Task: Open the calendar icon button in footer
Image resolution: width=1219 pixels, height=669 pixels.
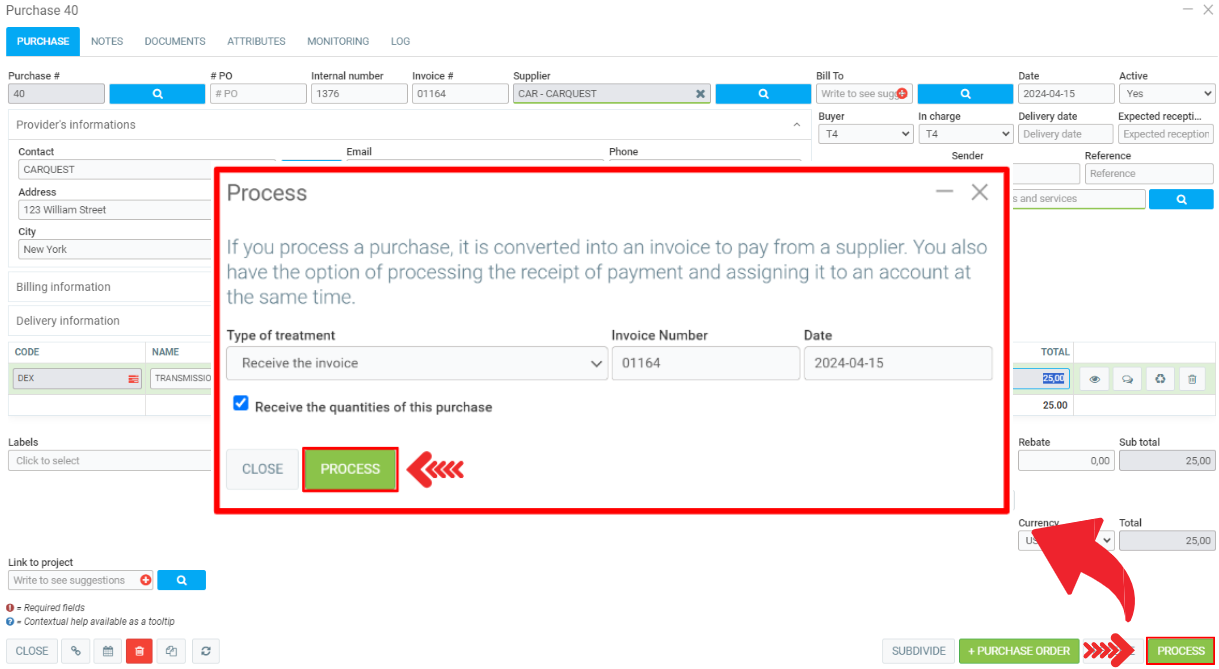Action: 108,651
